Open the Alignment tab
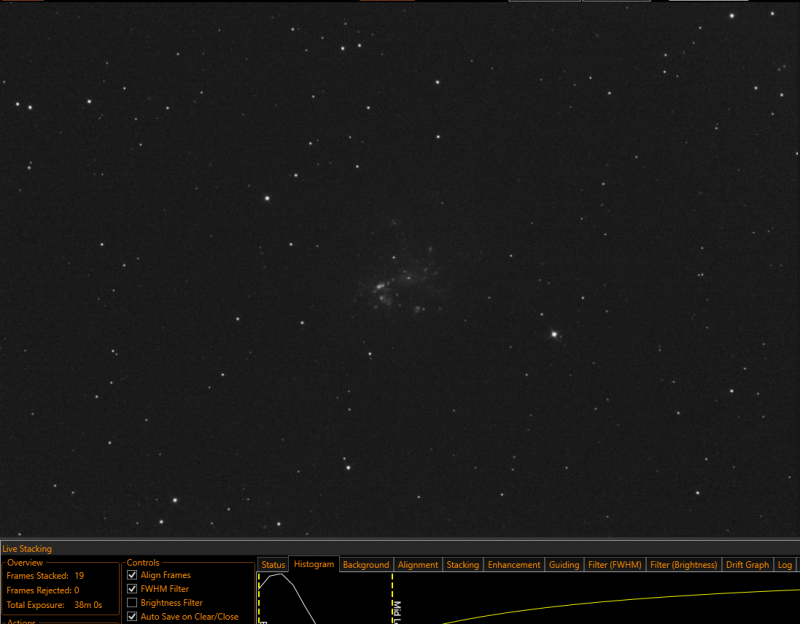 tap(418, 565)
